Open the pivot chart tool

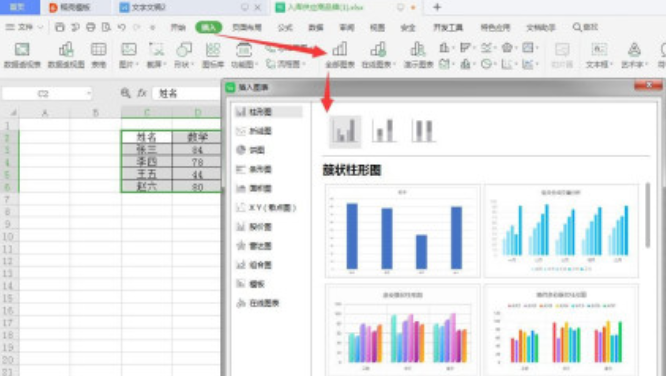pos(66,55)
